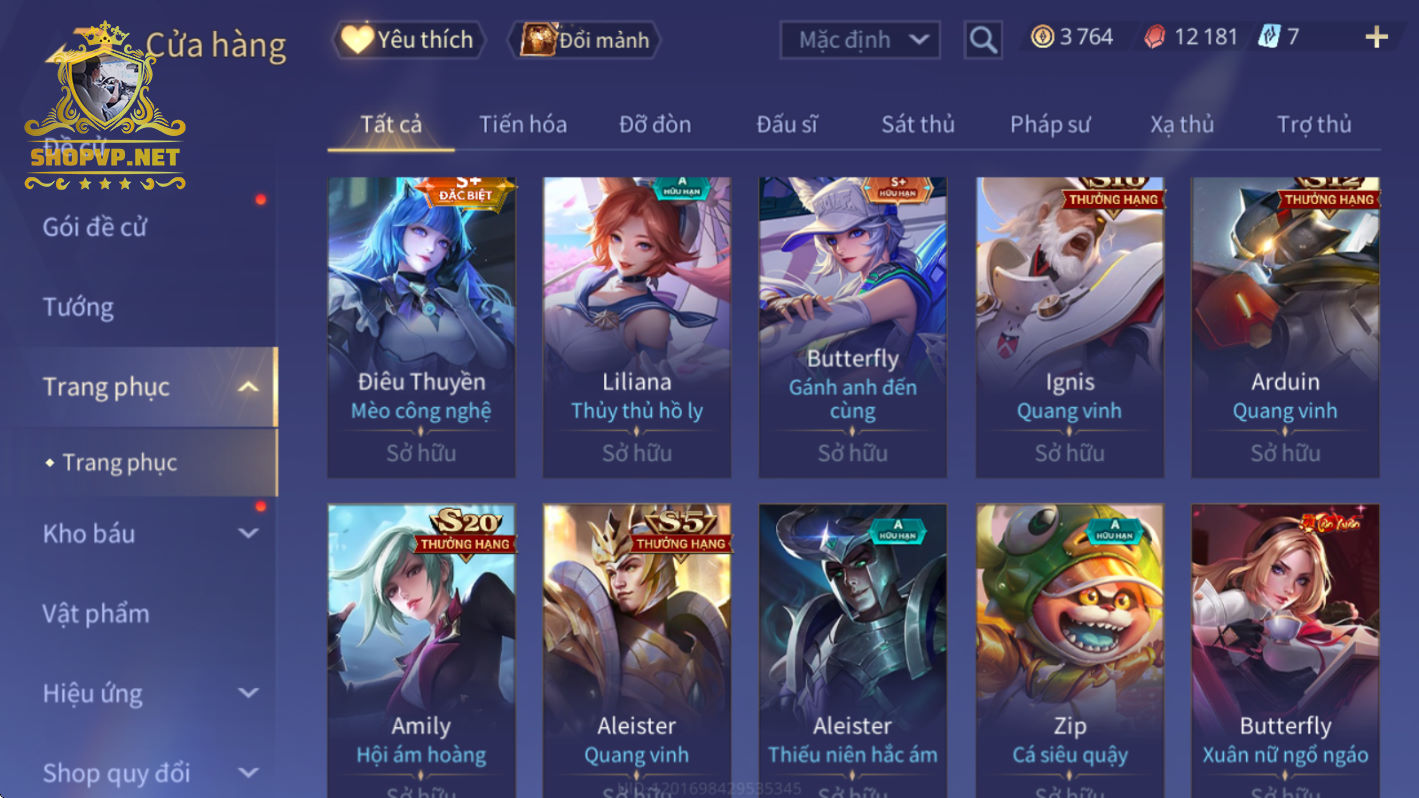Click the SHOPVP.NET crest logo
This screenshot has height=798, width=1419.
(x=105, y=108)
